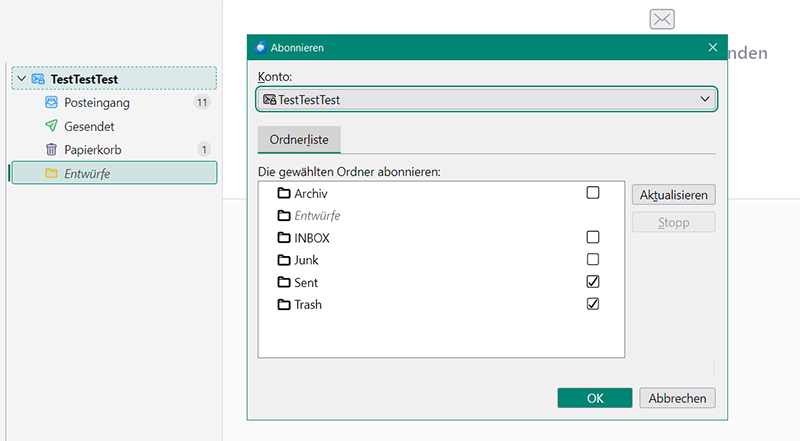The width and height of the screenshot is (800, 441).
Task: Click the envelope icon above the dialog
Action: click(x=662, y=19)
